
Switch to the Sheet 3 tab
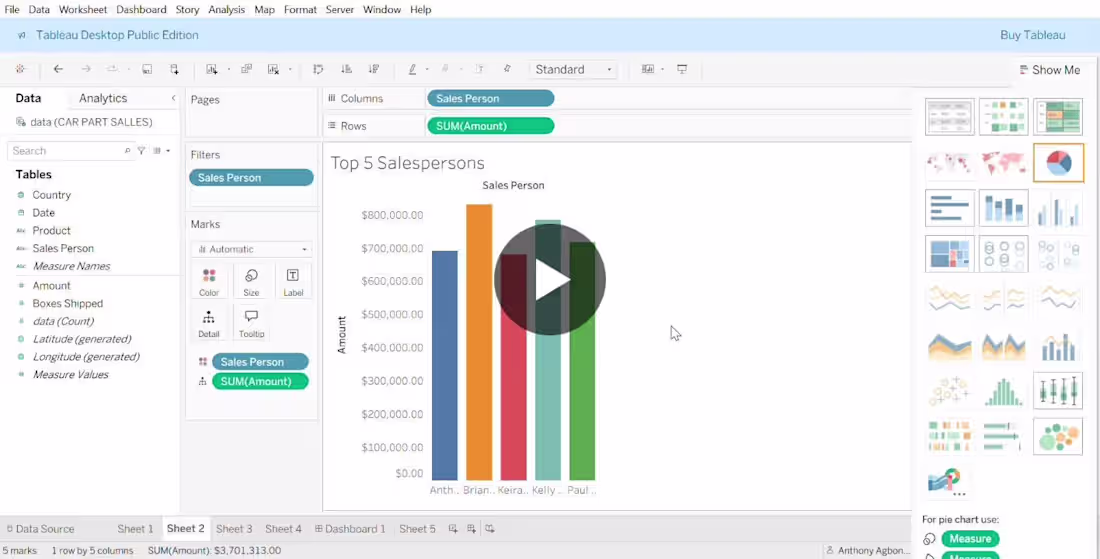tap(234, 529)
